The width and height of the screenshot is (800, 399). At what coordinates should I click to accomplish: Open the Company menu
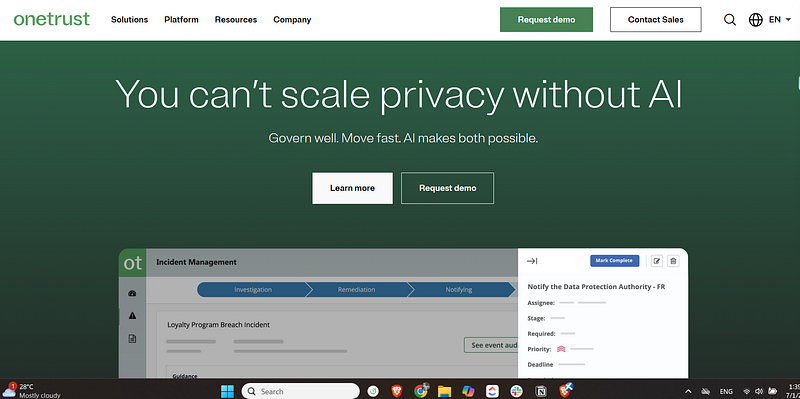point(292,20)
